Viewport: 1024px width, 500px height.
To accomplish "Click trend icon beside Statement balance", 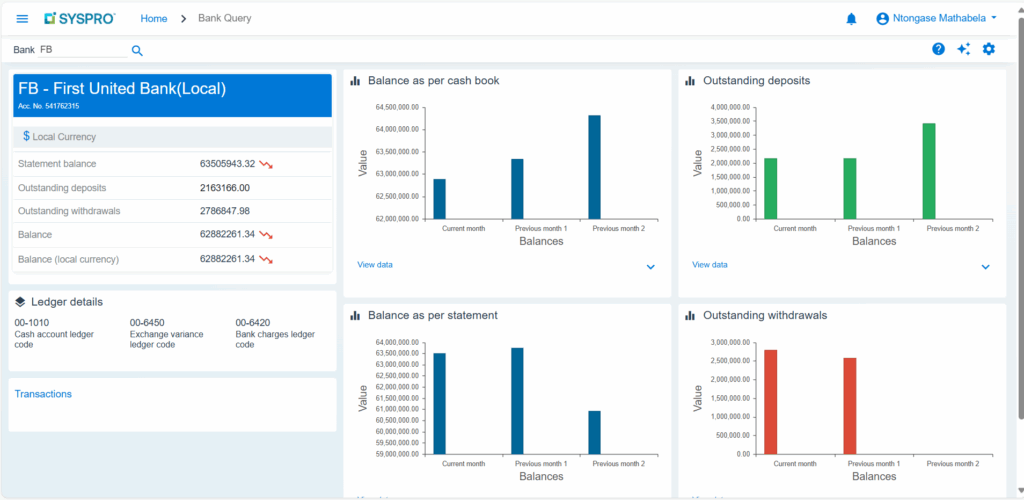I will (x=266, y=164).
